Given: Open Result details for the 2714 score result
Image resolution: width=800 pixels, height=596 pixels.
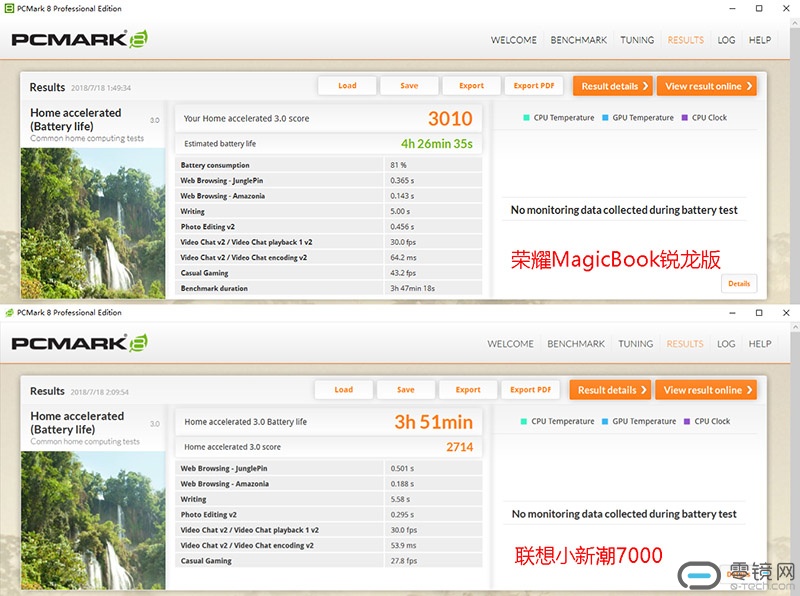Looking at the screenshot, I should pyautogui.click(x=610, y=390).
